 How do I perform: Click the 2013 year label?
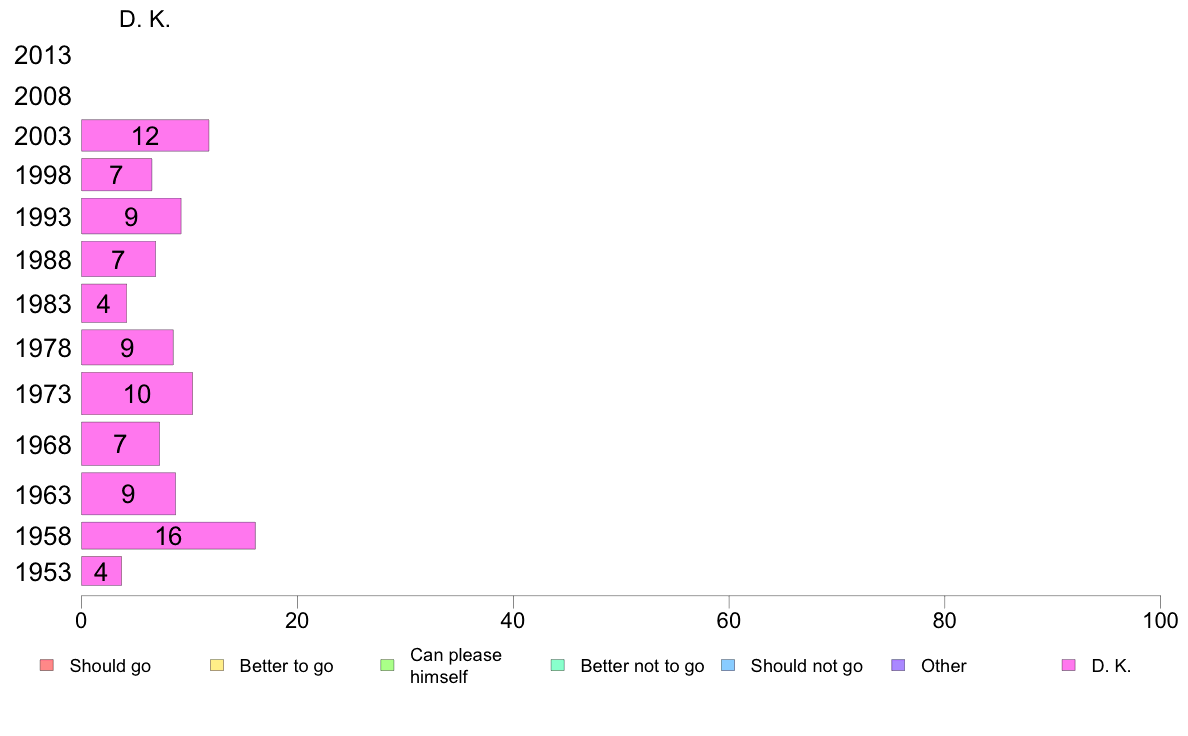click(42, 55)
